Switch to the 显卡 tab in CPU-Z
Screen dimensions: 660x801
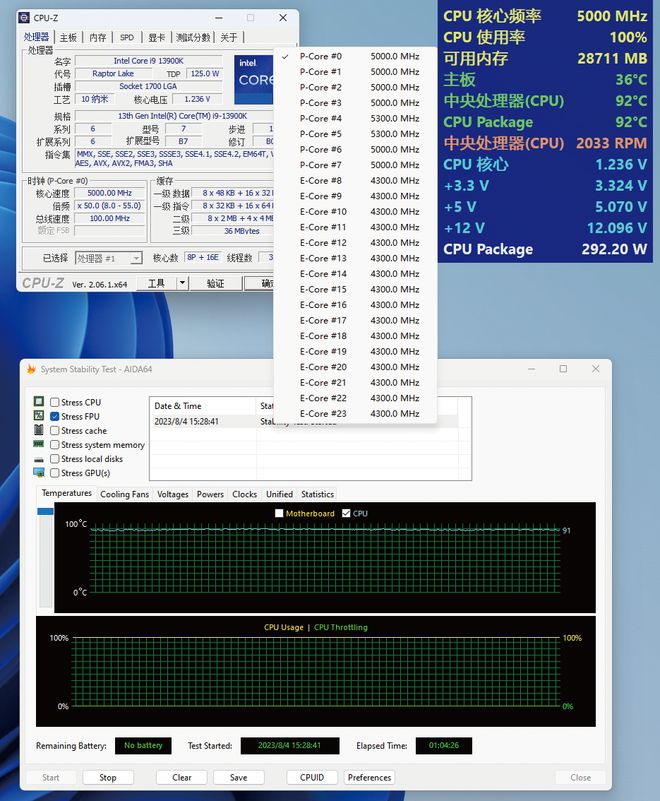[156, 37]
